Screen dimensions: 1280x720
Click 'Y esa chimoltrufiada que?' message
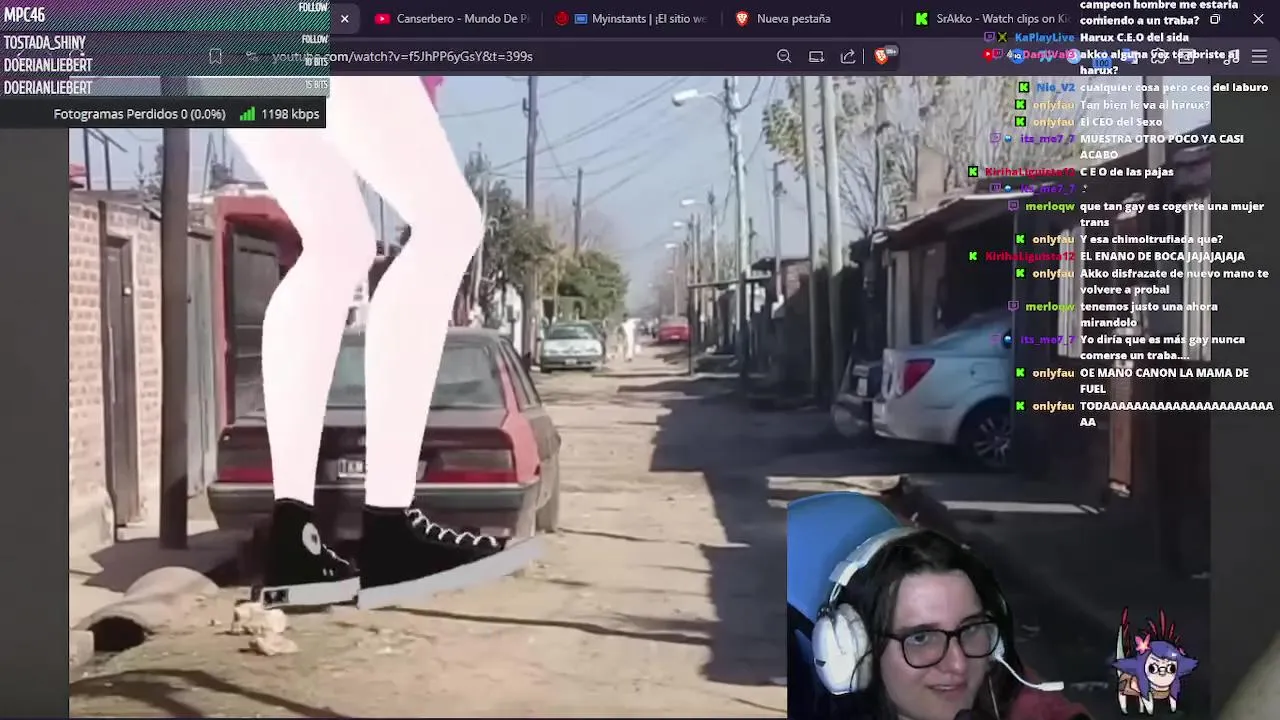pos(1151,239)
